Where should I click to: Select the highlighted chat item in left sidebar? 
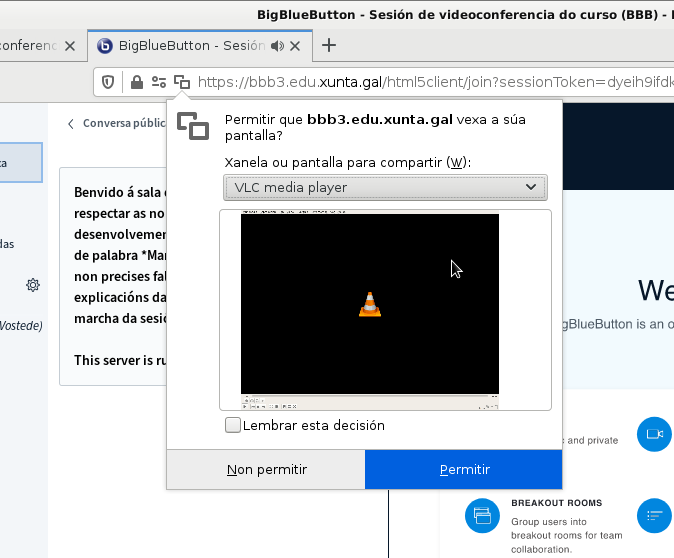pos(20,162)
